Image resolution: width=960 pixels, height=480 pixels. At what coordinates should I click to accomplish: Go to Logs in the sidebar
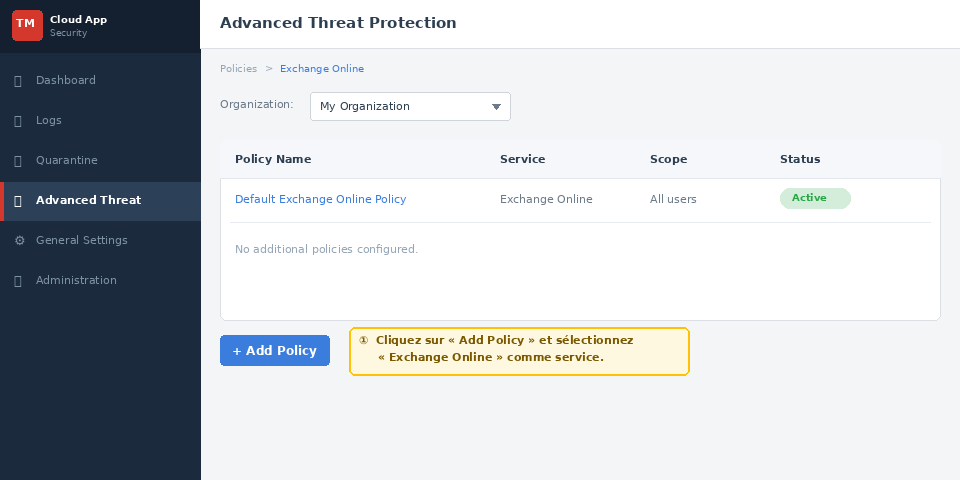pos(100,120)
